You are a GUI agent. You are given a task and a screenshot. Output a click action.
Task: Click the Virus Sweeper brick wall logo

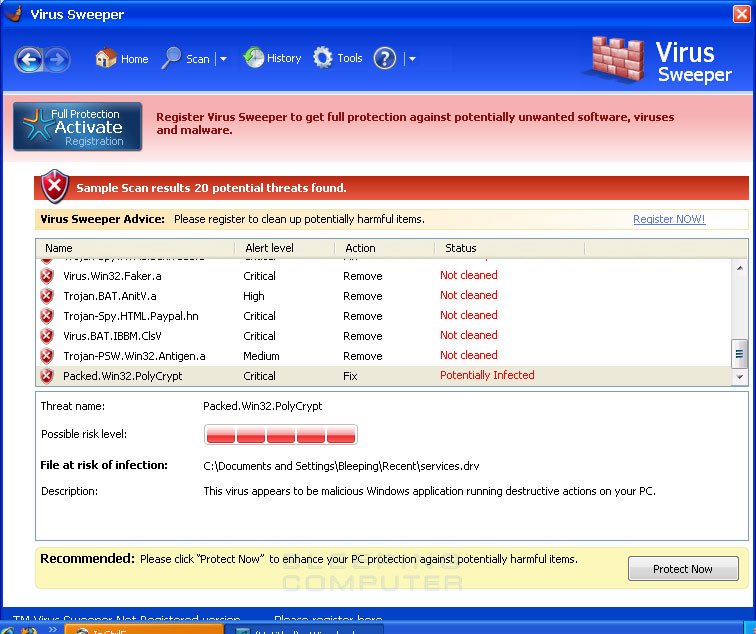(x=618, y=59)
